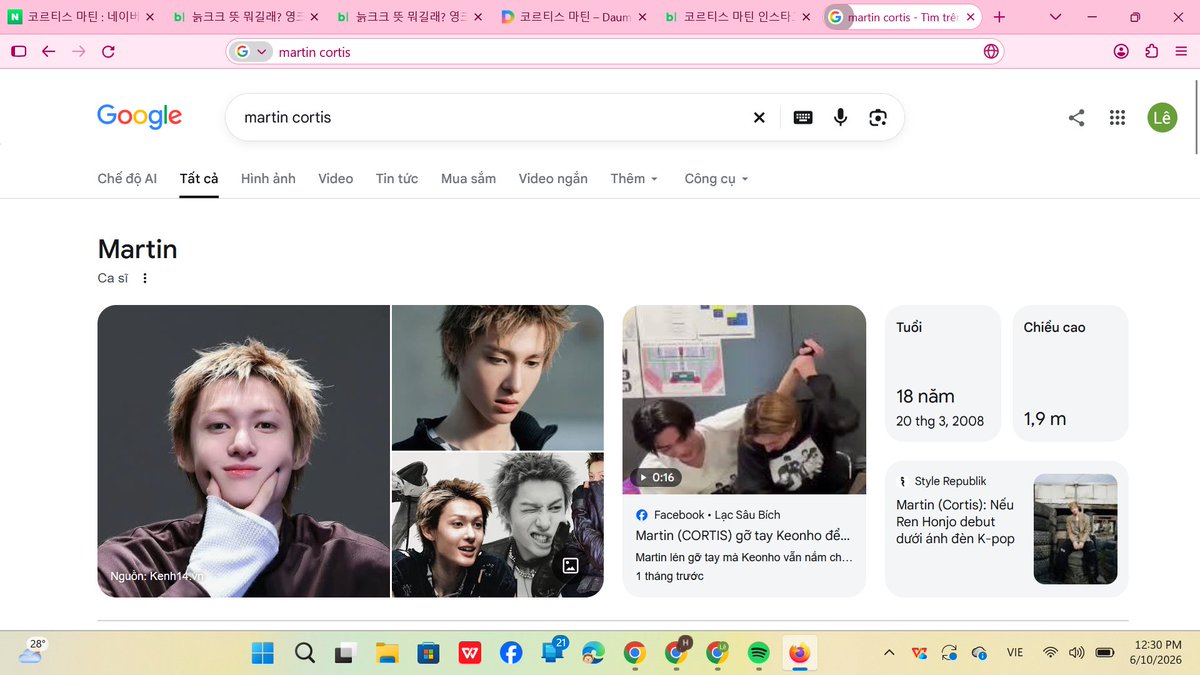Open the browser extensions menu
Viewport: 1200px width, 675px height.
tap(1152, 52)
